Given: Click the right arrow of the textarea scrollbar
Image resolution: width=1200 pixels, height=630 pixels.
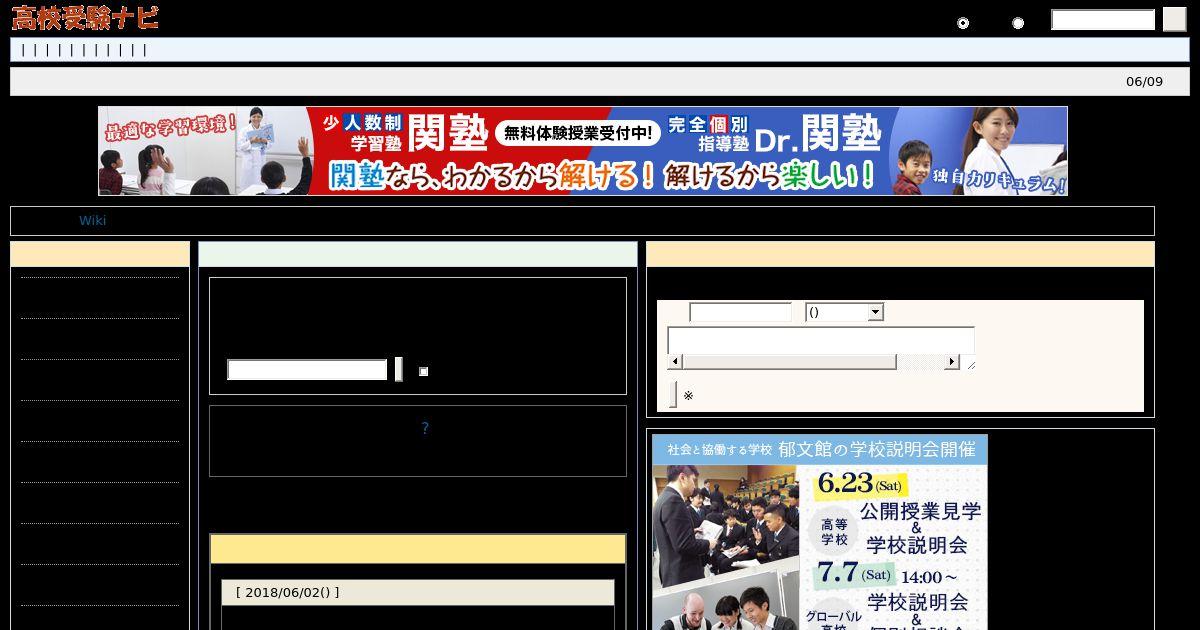Looking at the screenshot, I should 952,362.
